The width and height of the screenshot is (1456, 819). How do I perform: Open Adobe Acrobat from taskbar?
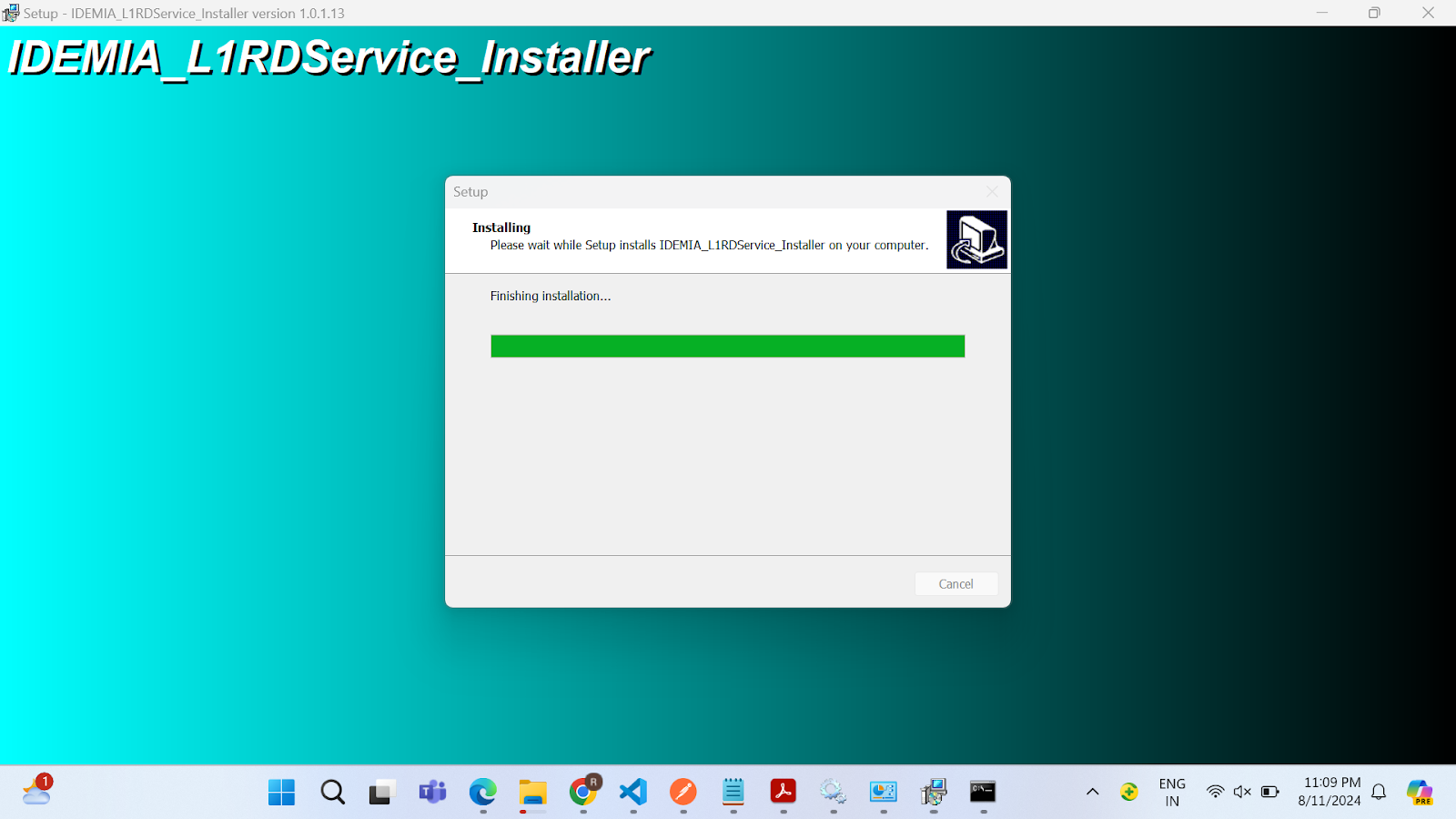(x=784, y=793)
